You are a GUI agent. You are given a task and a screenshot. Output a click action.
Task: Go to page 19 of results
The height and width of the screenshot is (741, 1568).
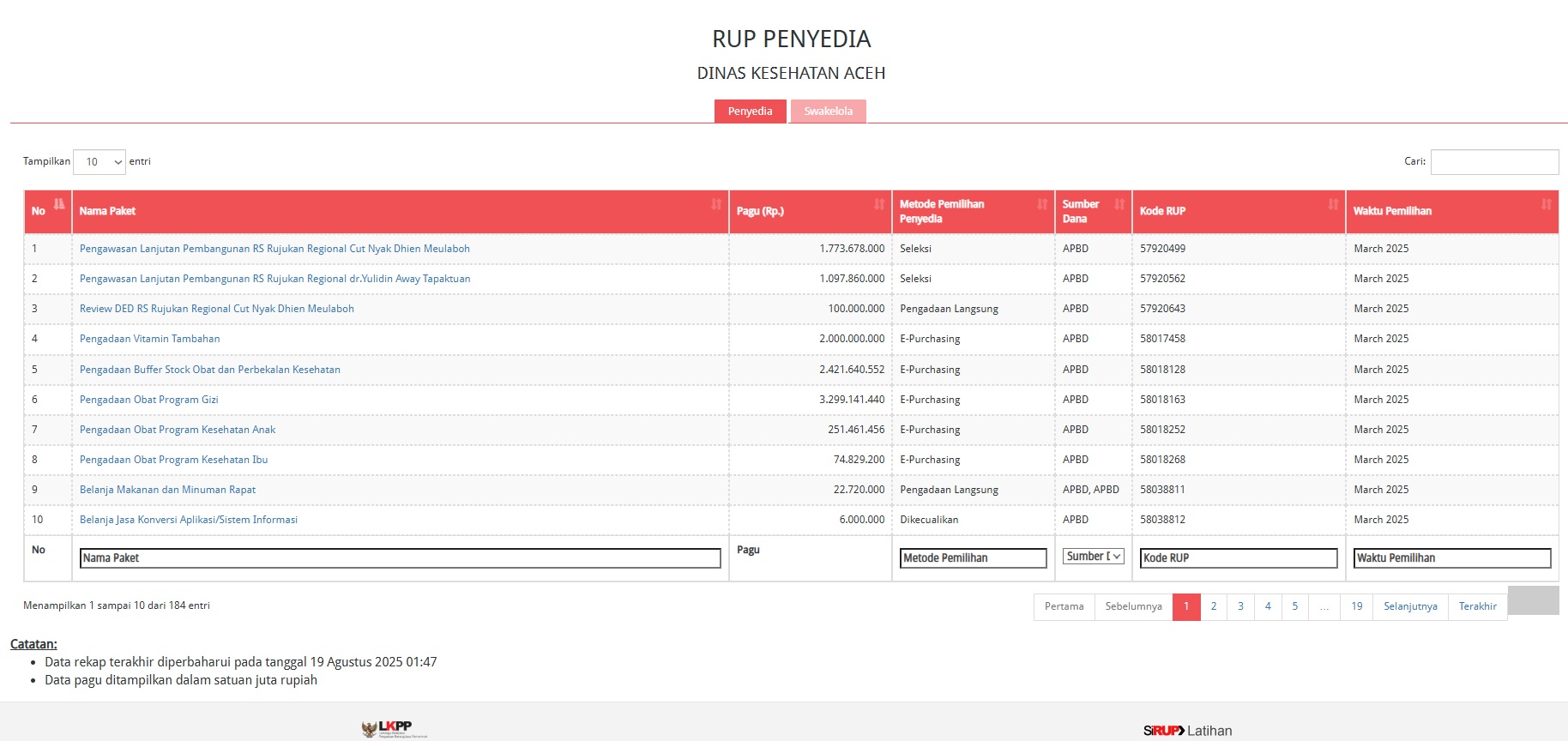pos(1356,606)
